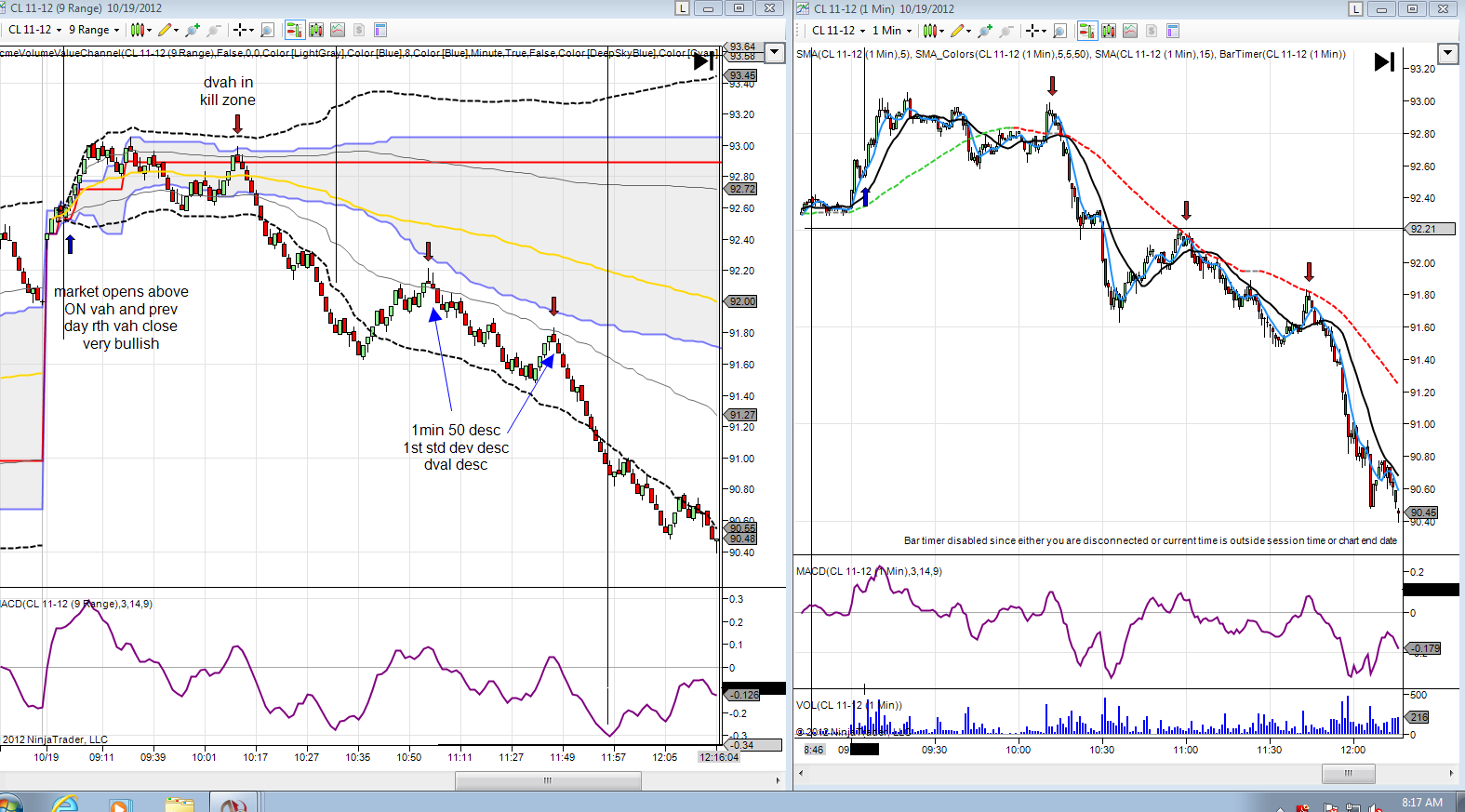
Task: Select drawing pencil tool in 1 Min chart
Action: pos(957,31)
